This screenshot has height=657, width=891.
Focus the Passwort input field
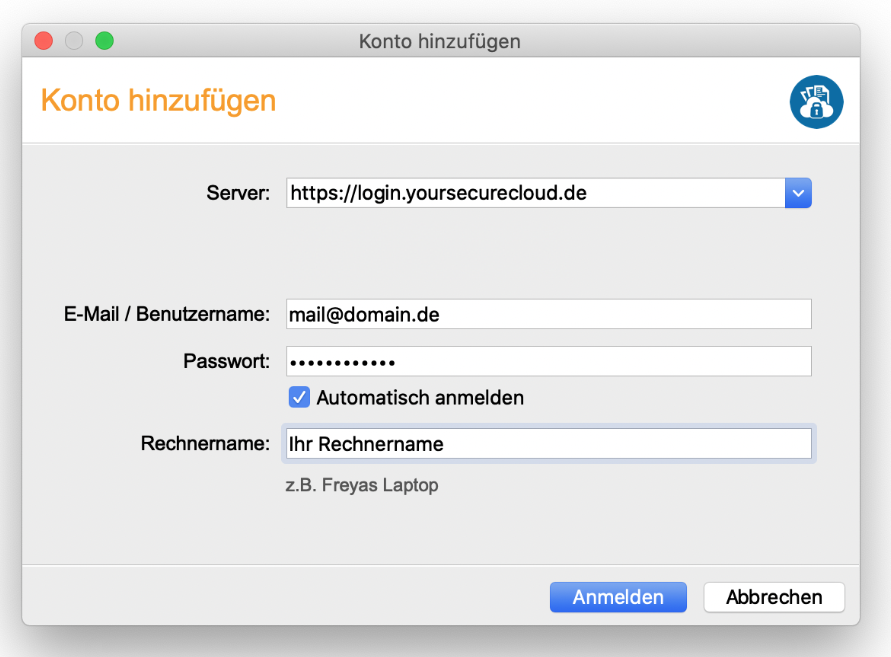click(x=549, y=361)
